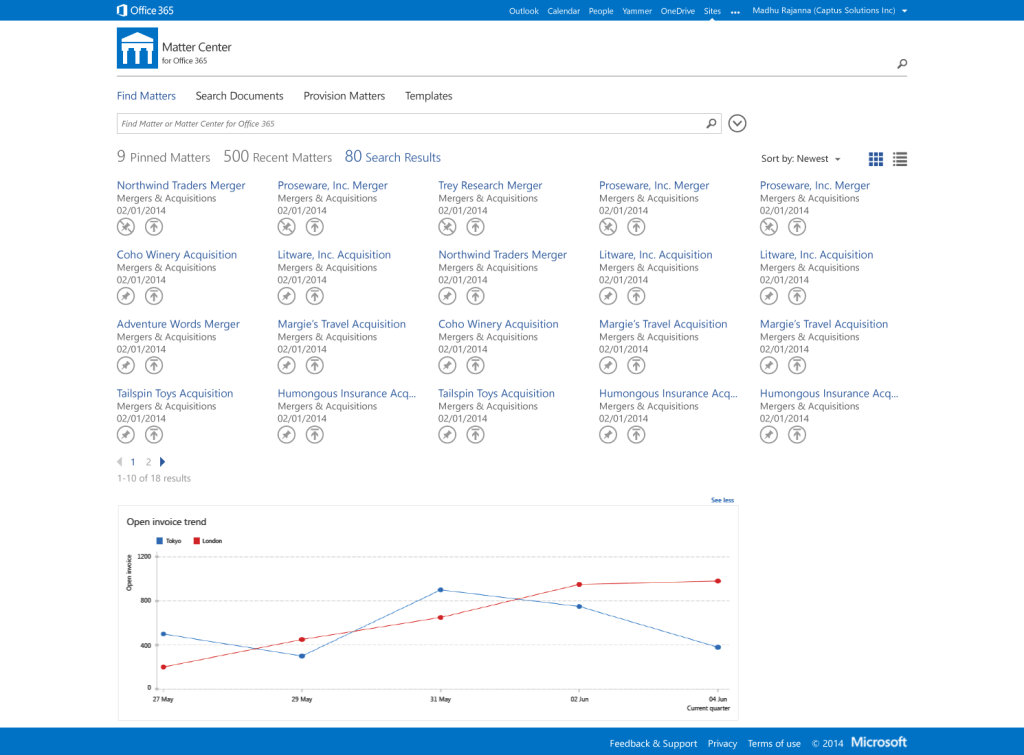The image size is (1024, 755).
Task: Click search icon at header's right edge
Action: 902,65
